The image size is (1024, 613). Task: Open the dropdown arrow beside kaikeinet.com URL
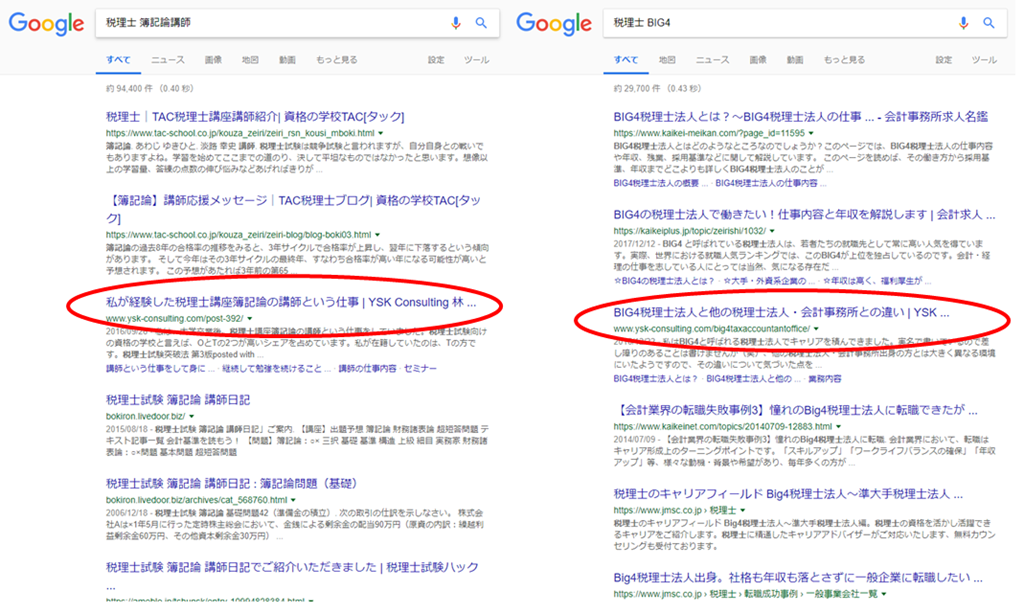(x=839, y=427)
